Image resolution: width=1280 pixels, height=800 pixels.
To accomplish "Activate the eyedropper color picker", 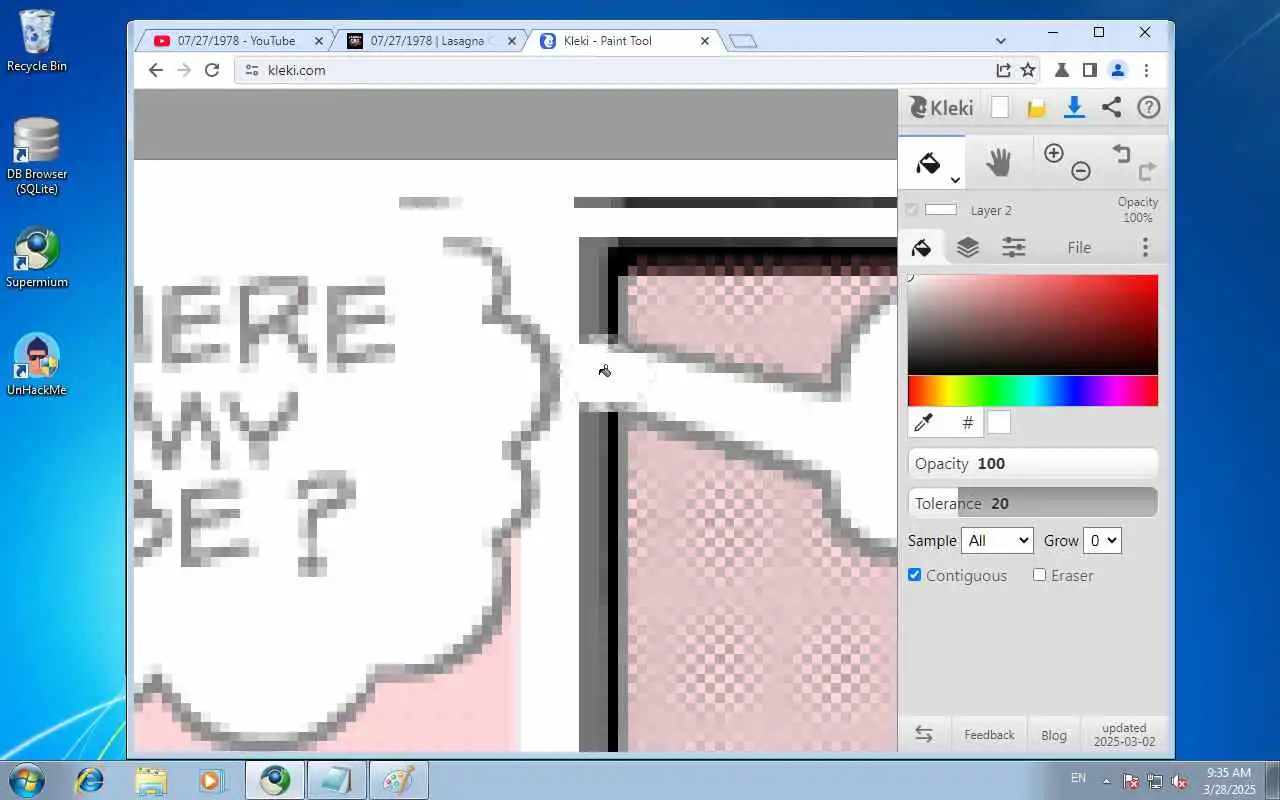I will click(924, 423).
